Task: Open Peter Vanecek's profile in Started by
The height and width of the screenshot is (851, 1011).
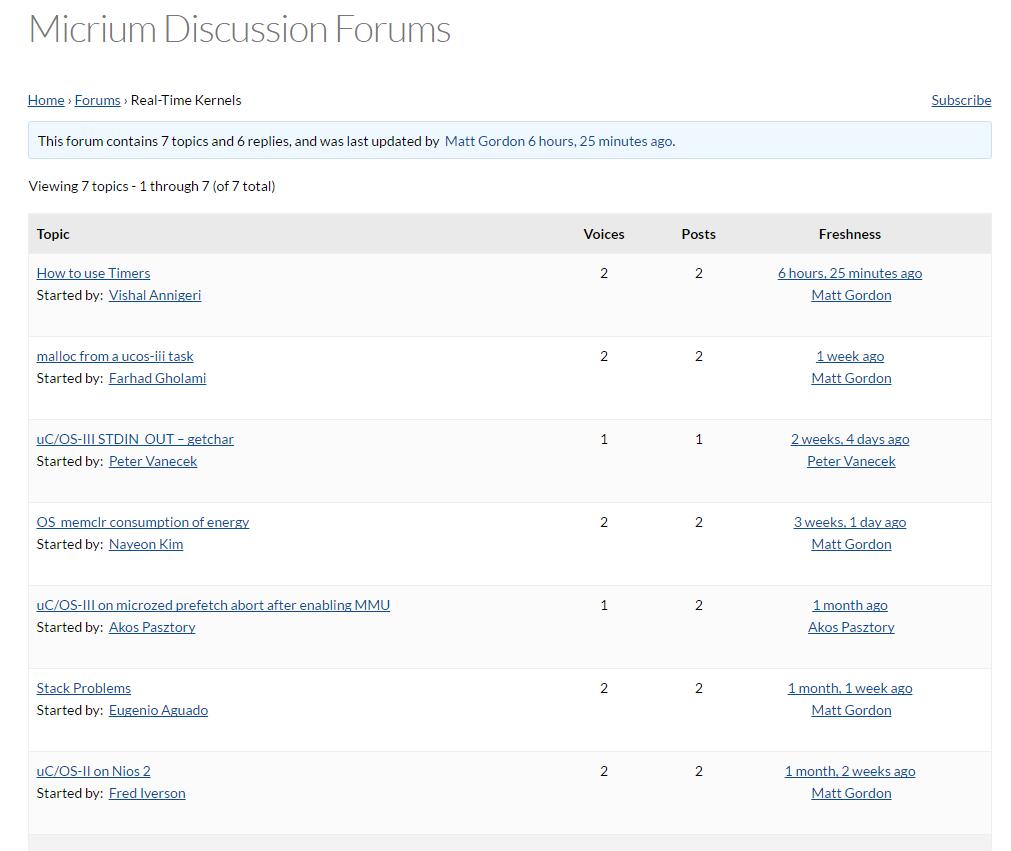Action: point(153,461)
